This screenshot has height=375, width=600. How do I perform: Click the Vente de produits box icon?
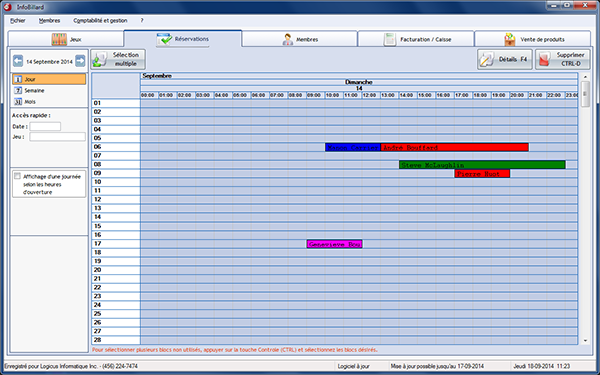pos(510,39)
